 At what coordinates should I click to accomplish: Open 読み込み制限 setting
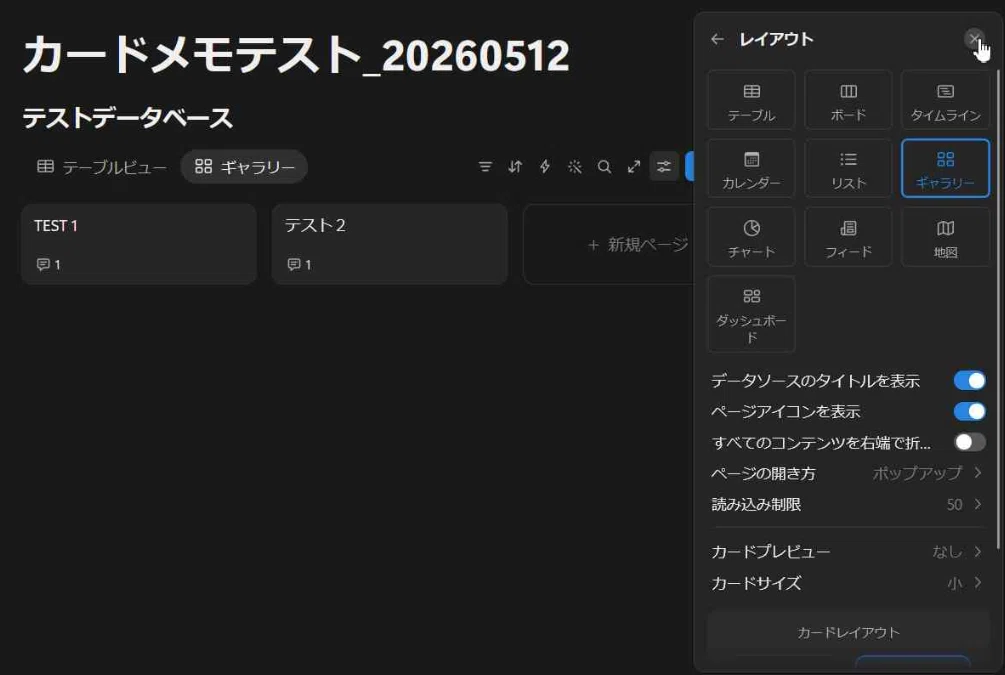pyautogui.click(x=847, y=504)
